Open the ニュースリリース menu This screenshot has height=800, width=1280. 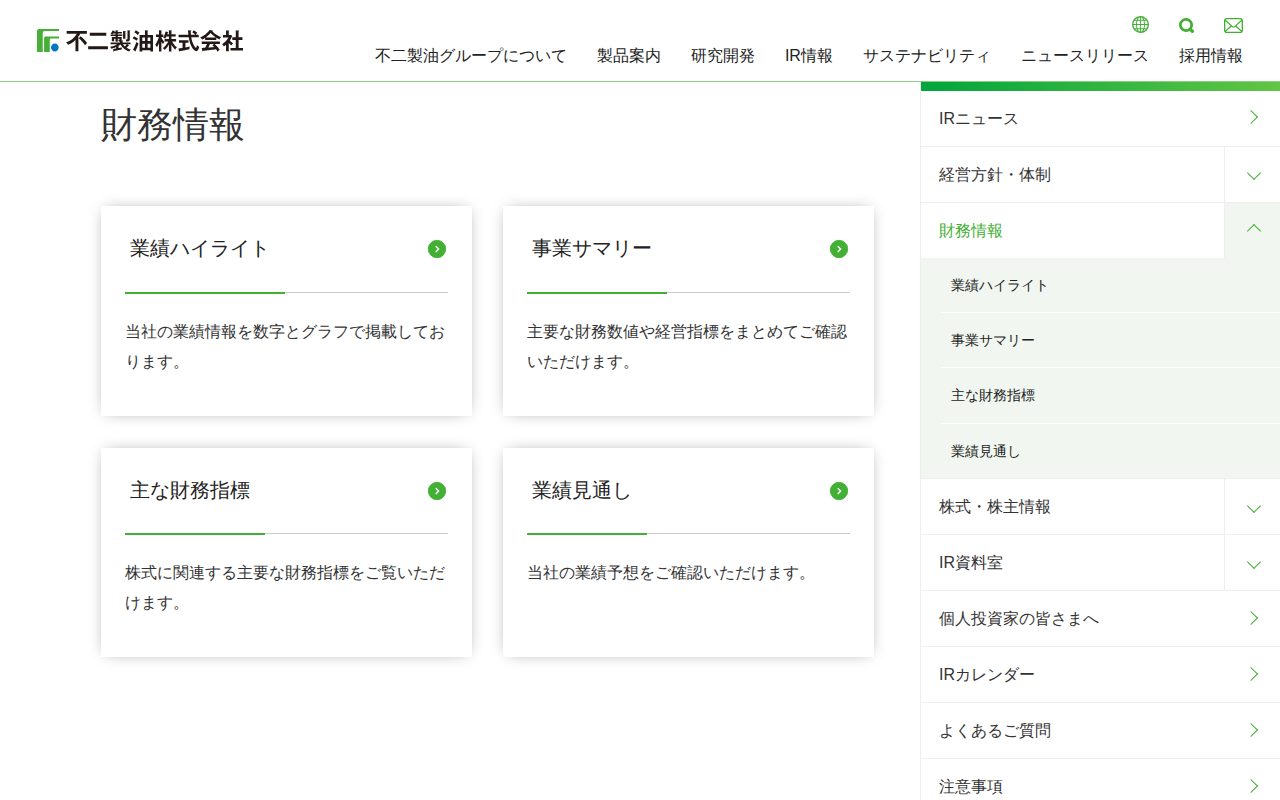(1085, 56)
